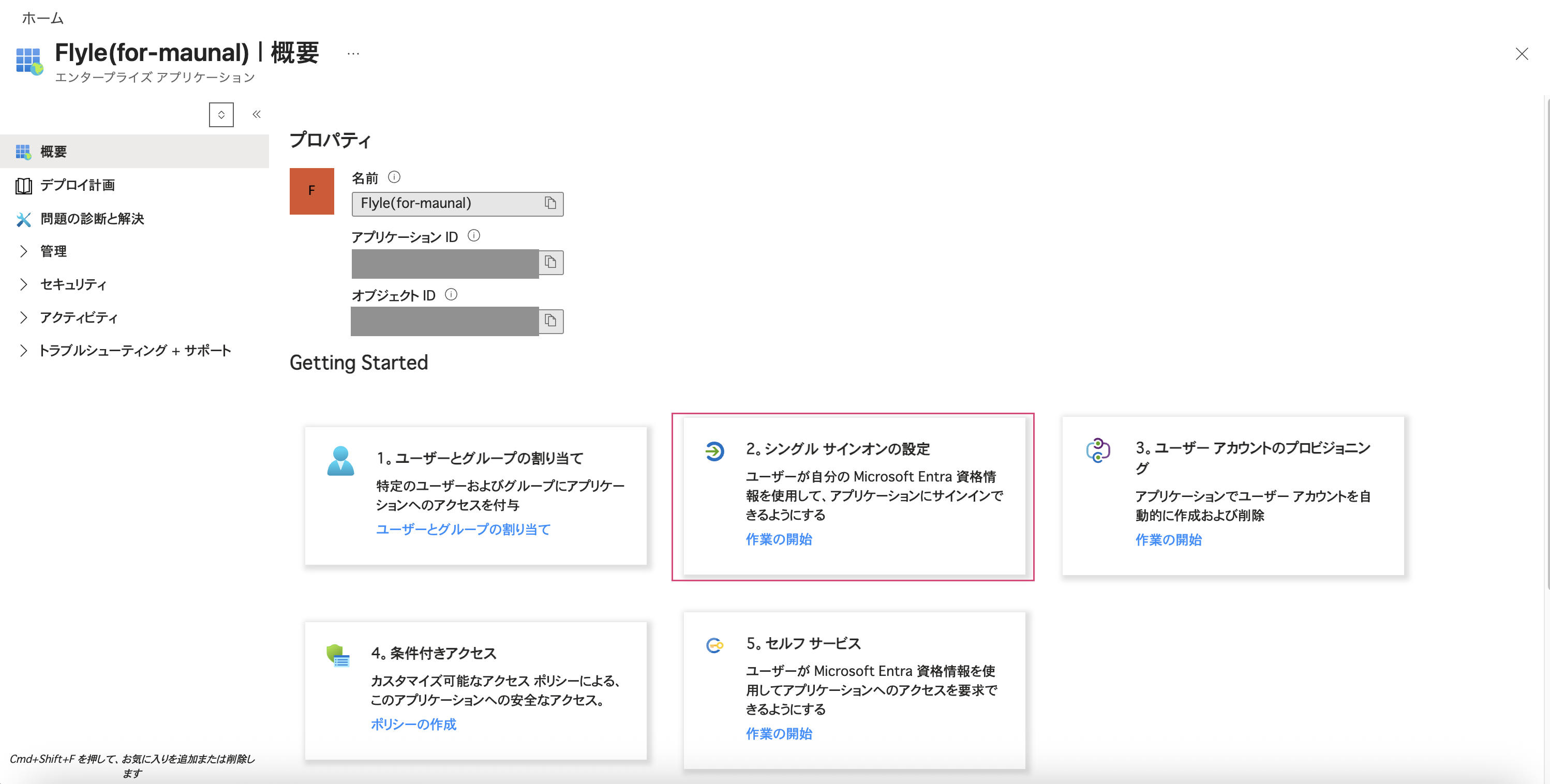
Task: Show info tooltip for オブジェクト ID
Action: click(x=451, y=294)
